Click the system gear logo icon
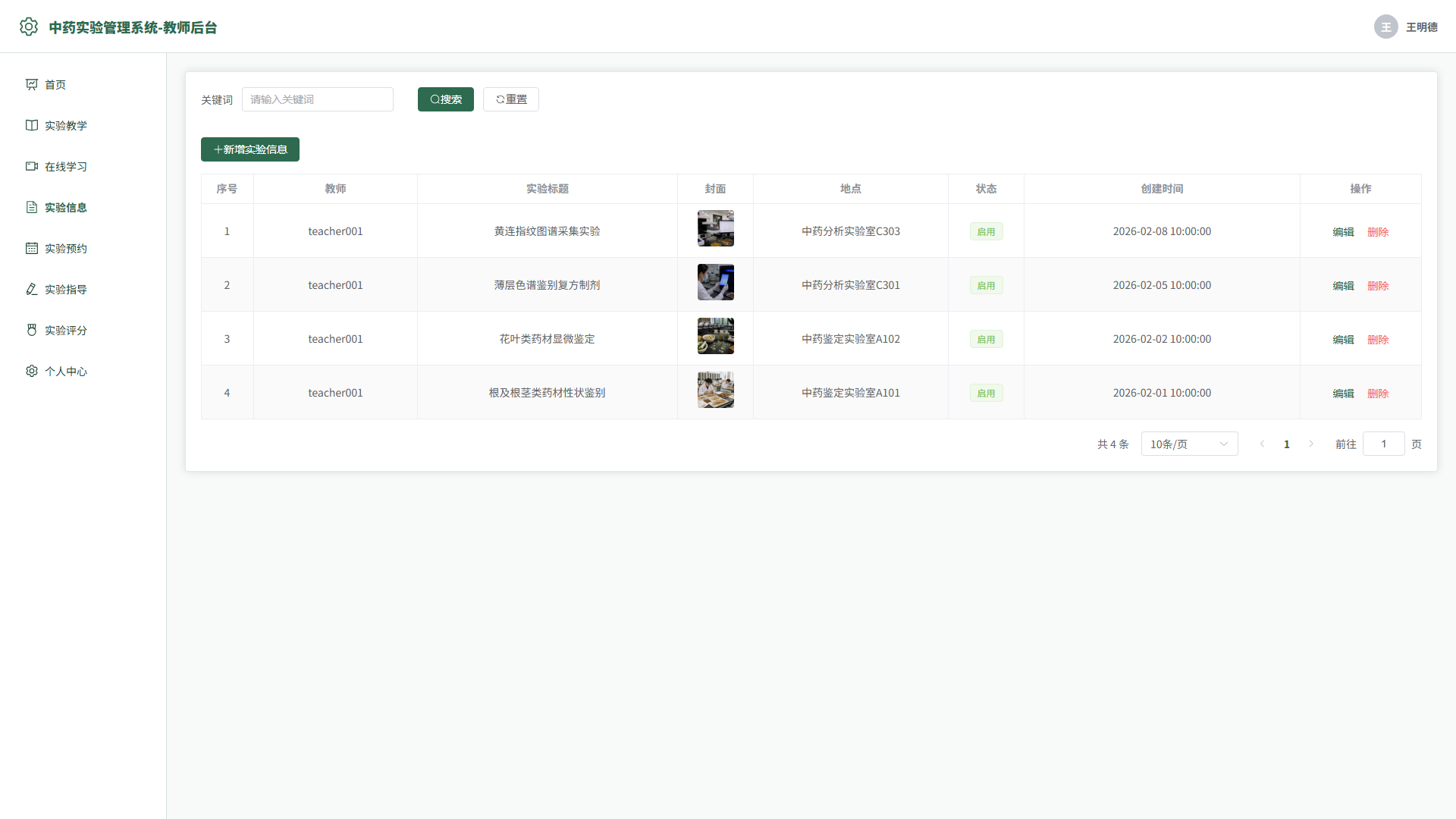The width and height of the screenshot is (1456, 819). point(29,27)
